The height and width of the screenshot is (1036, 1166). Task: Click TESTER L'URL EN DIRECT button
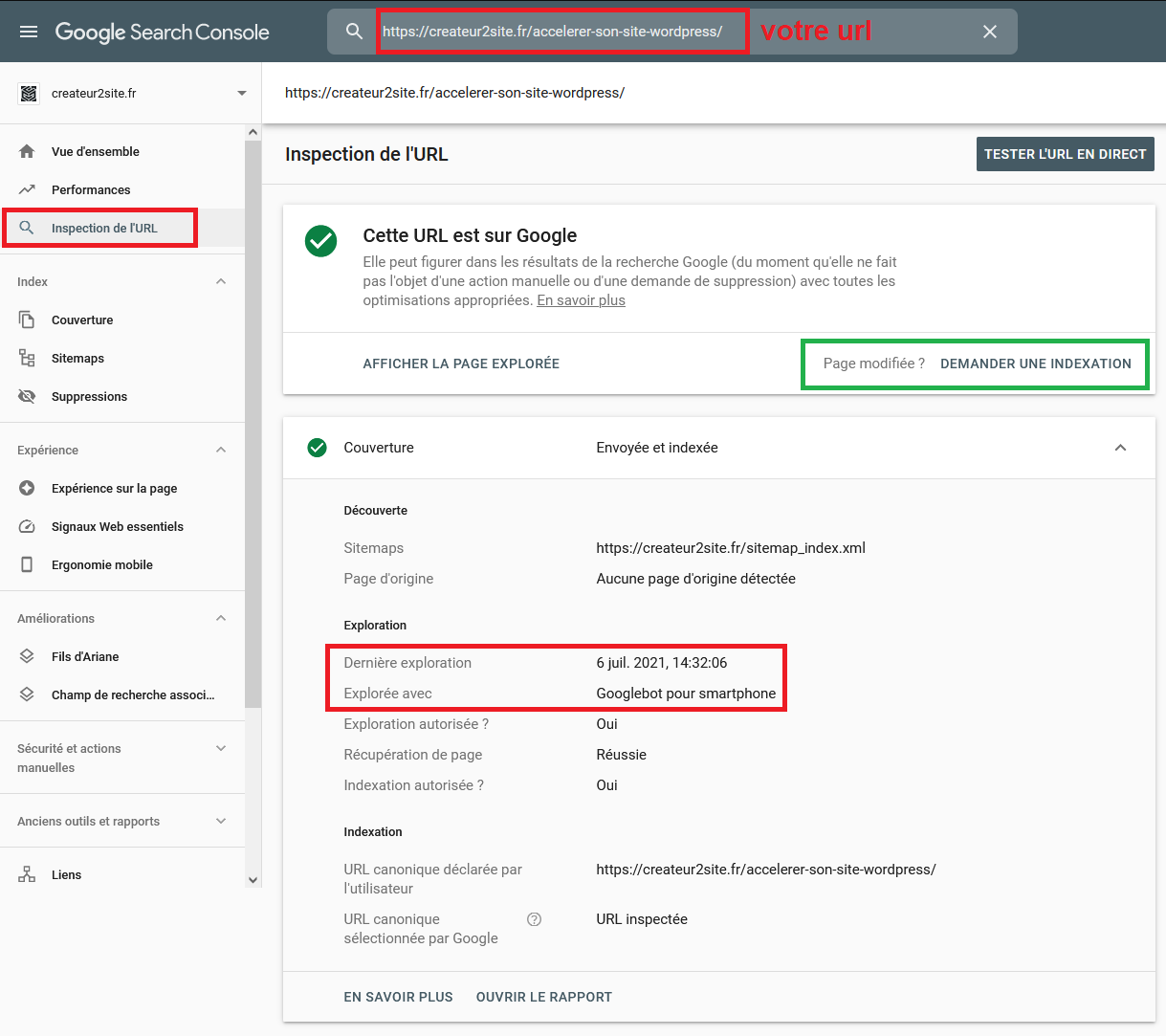click(1065, 154)
